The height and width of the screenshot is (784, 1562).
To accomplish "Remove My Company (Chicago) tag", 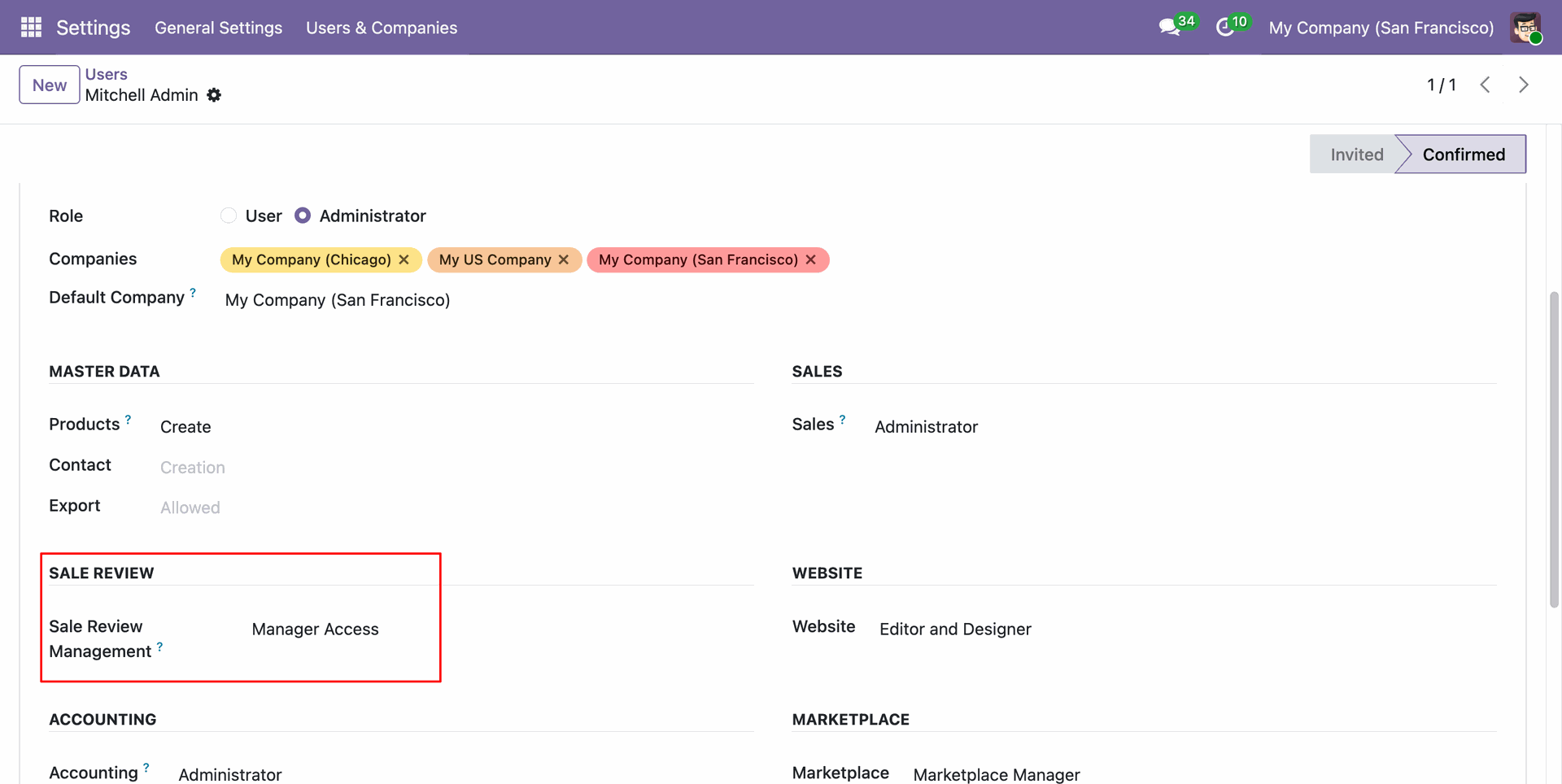I will (x=404, y=259).
